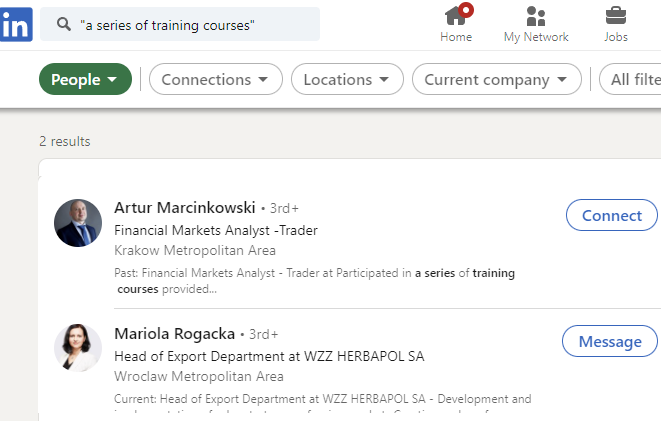Expand the Connections filter dropdown
661x421 pixels.
point(215,79)
